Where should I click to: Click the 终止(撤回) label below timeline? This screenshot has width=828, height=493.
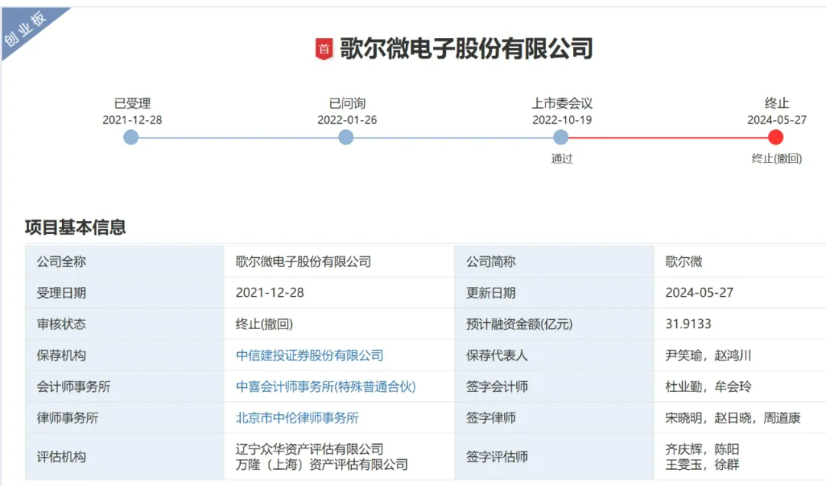(x=777, y=159)
